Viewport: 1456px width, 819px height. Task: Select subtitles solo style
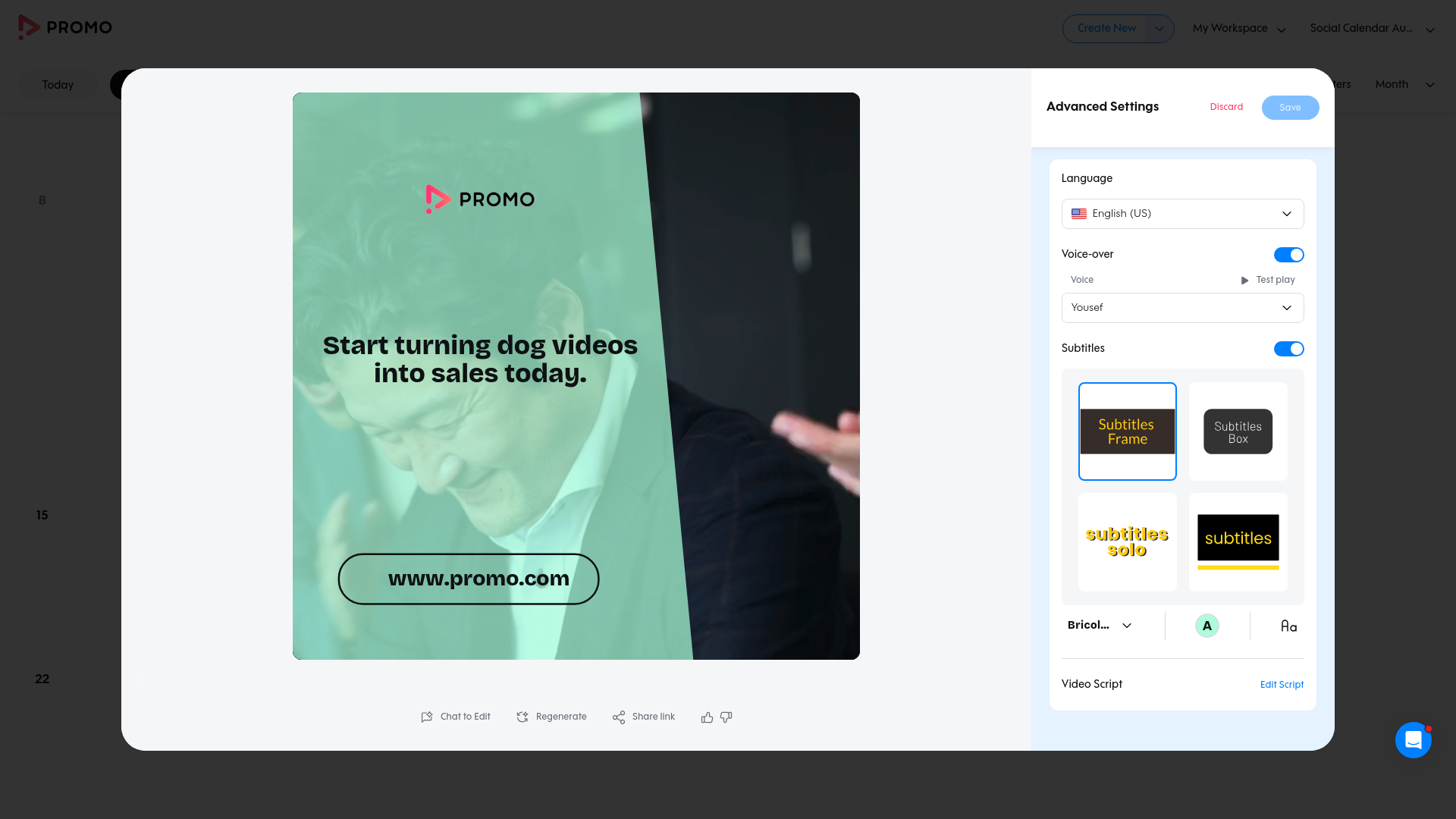coord(1128,542)
